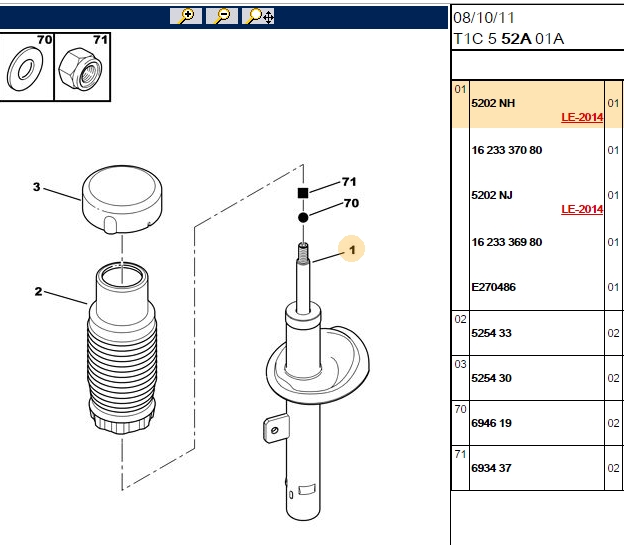Select part number 5254 33

[x=491, y=333]
